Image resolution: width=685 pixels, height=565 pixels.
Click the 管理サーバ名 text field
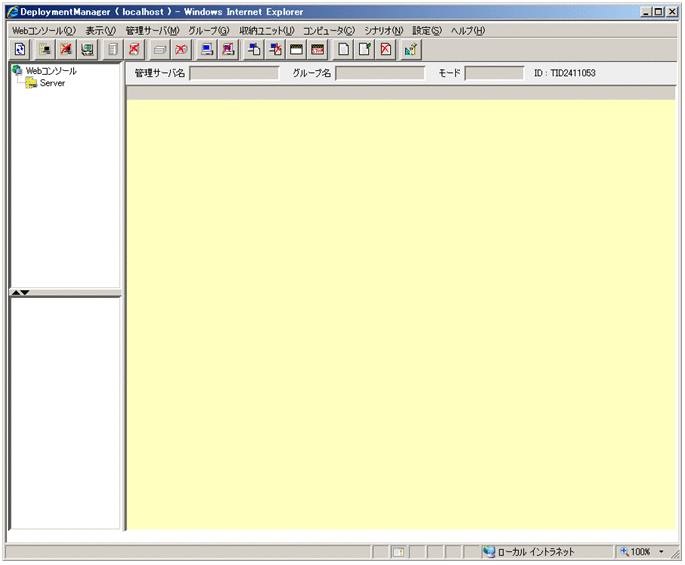coord(234,73)
